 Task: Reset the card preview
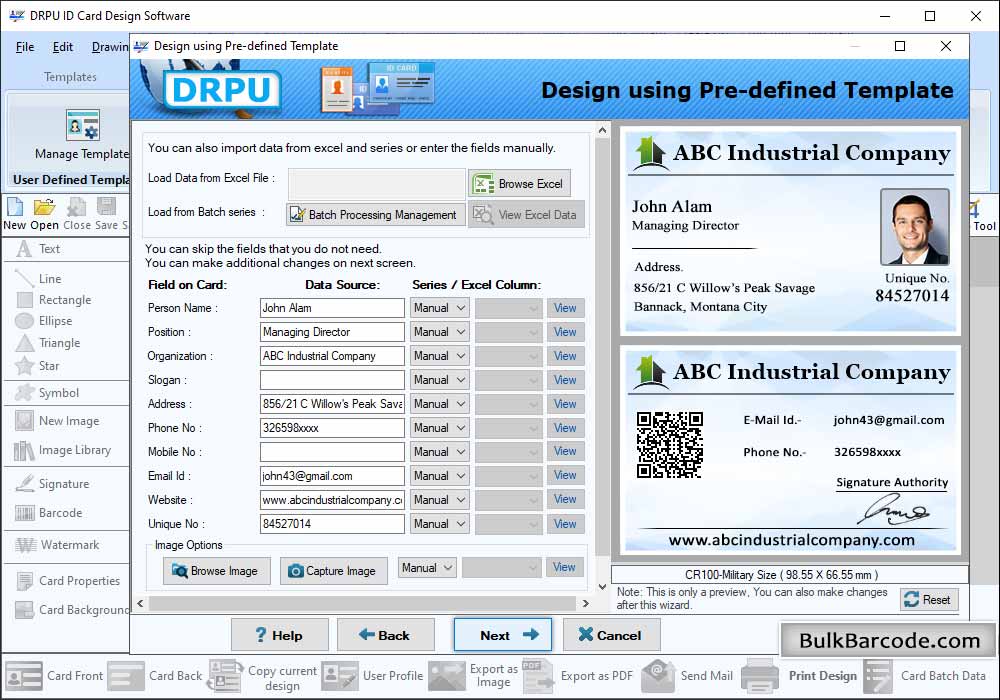[x=929, y=599]
